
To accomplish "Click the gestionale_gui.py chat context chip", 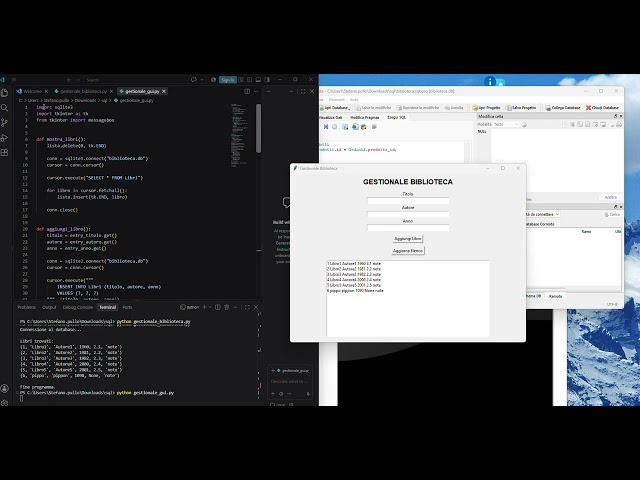I will point(293,371).
